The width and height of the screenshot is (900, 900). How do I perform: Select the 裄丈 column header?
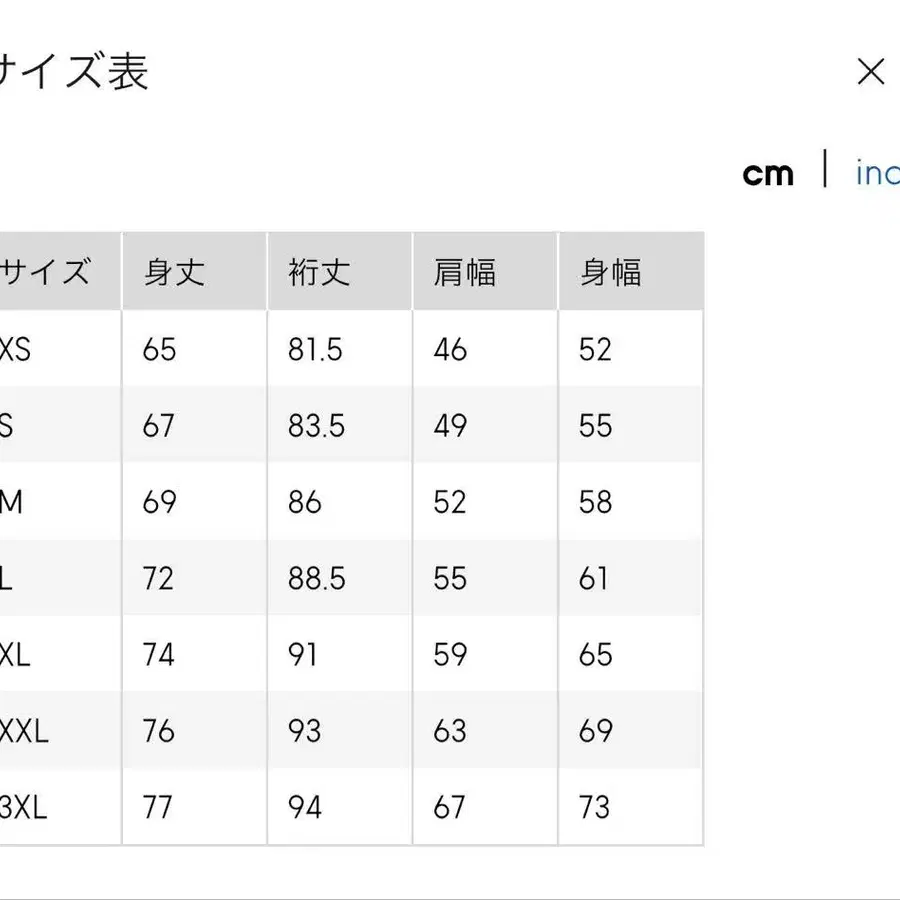click(320, 272)
